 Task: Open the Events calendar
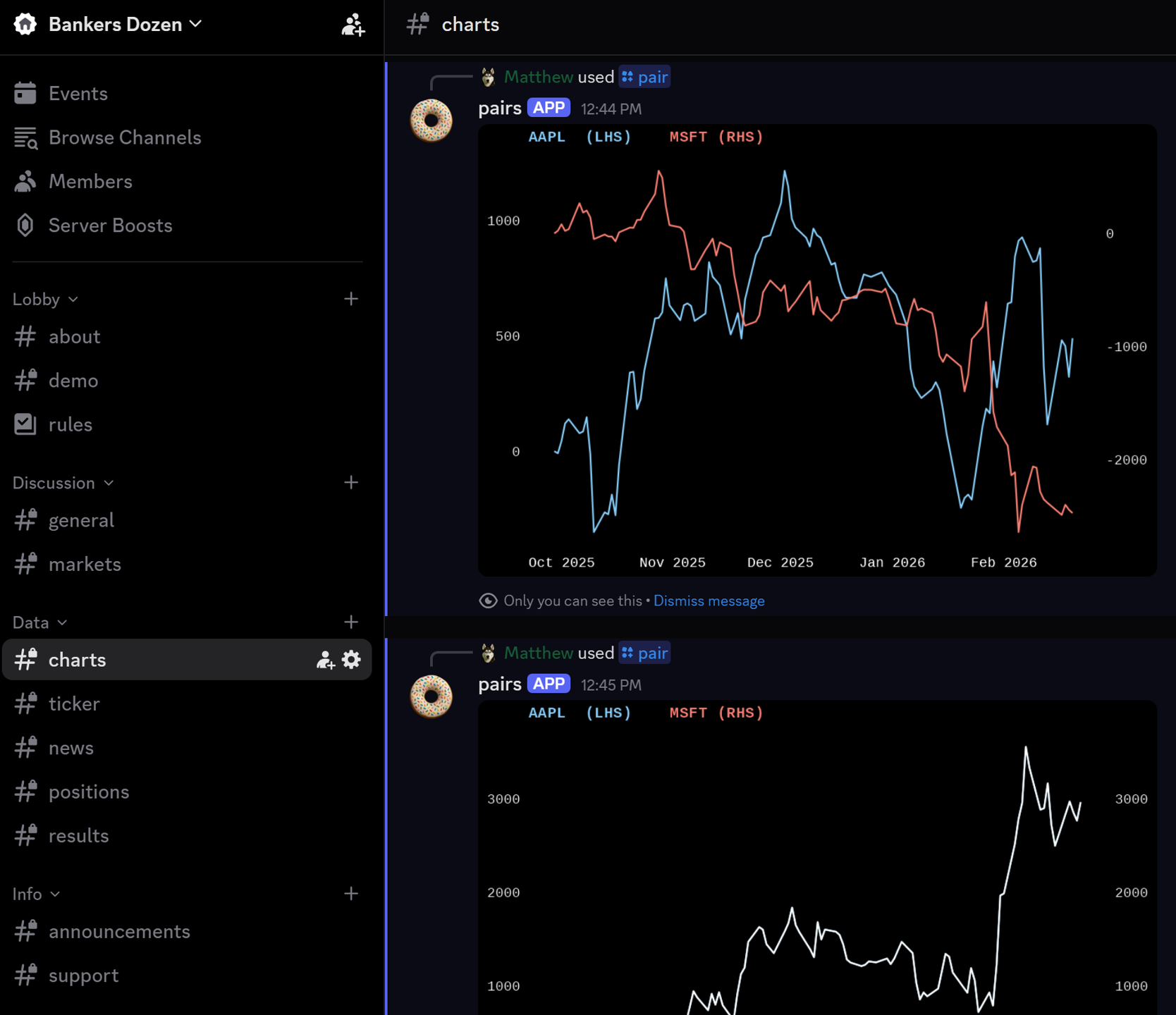(78, 94)
